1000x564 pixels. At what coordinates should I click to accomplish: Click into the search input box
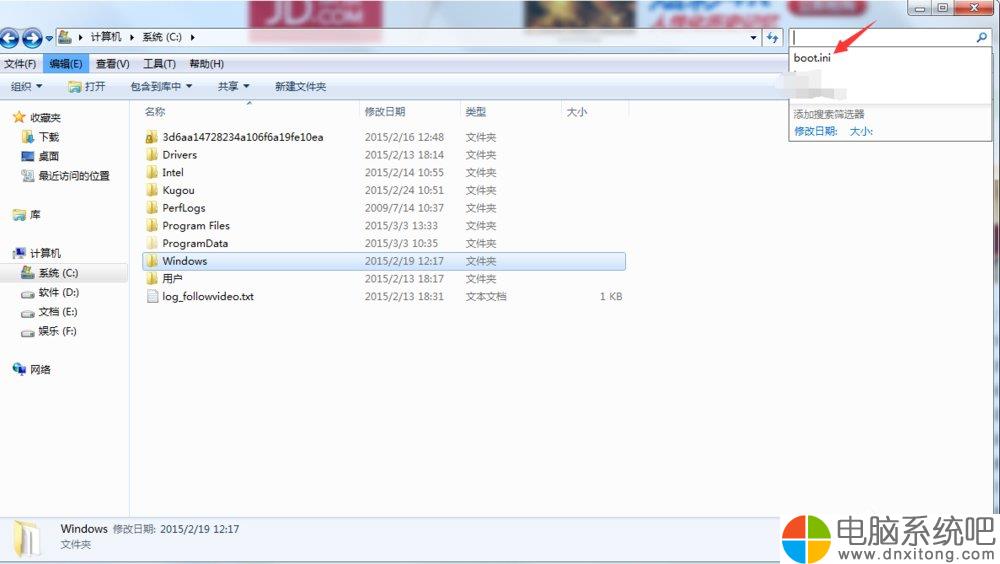click(x=881, y=38)
